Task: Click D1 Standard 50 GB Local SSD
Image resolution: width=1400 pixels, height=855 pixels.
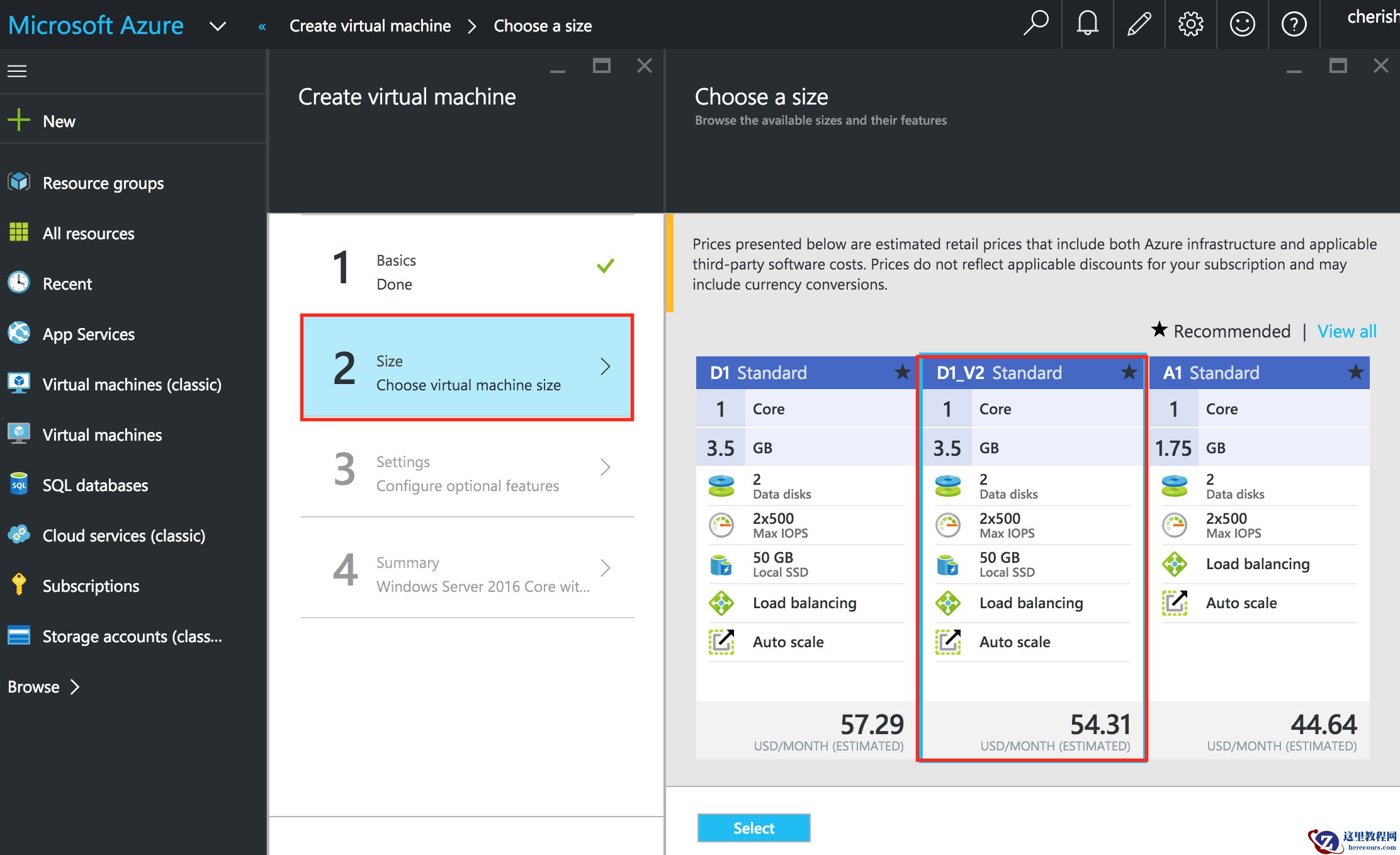Action: pos(806,564)
